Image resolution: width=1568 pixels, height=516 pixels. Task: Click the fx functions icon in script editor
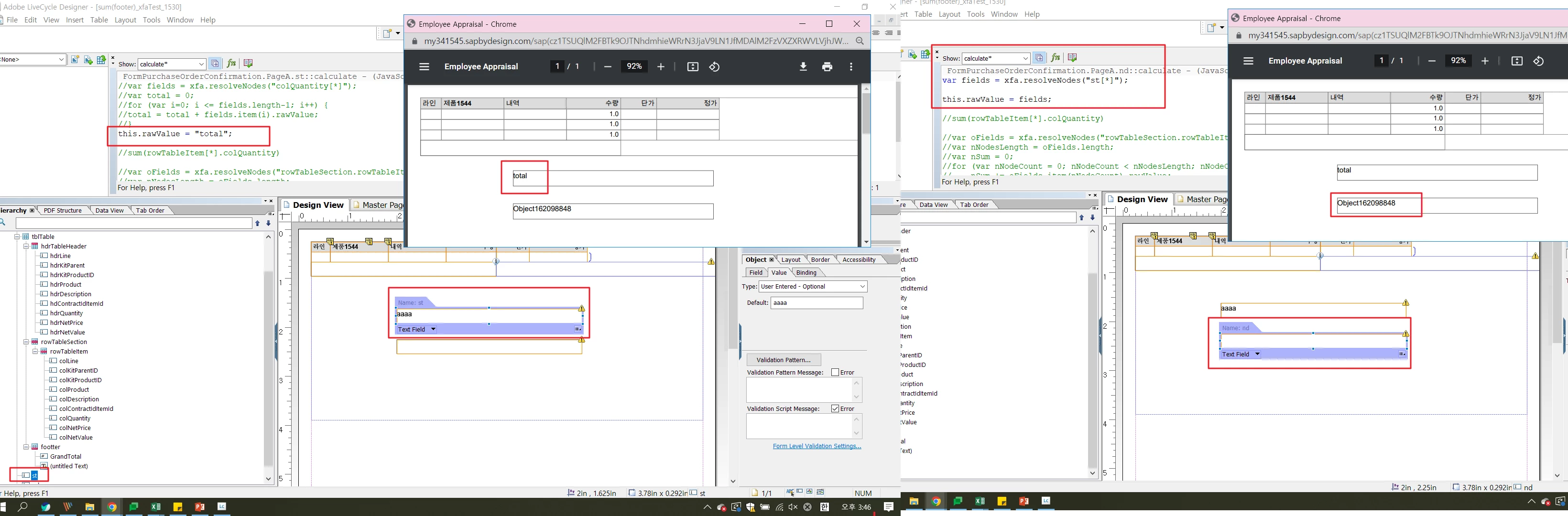[x=231, y=63]
